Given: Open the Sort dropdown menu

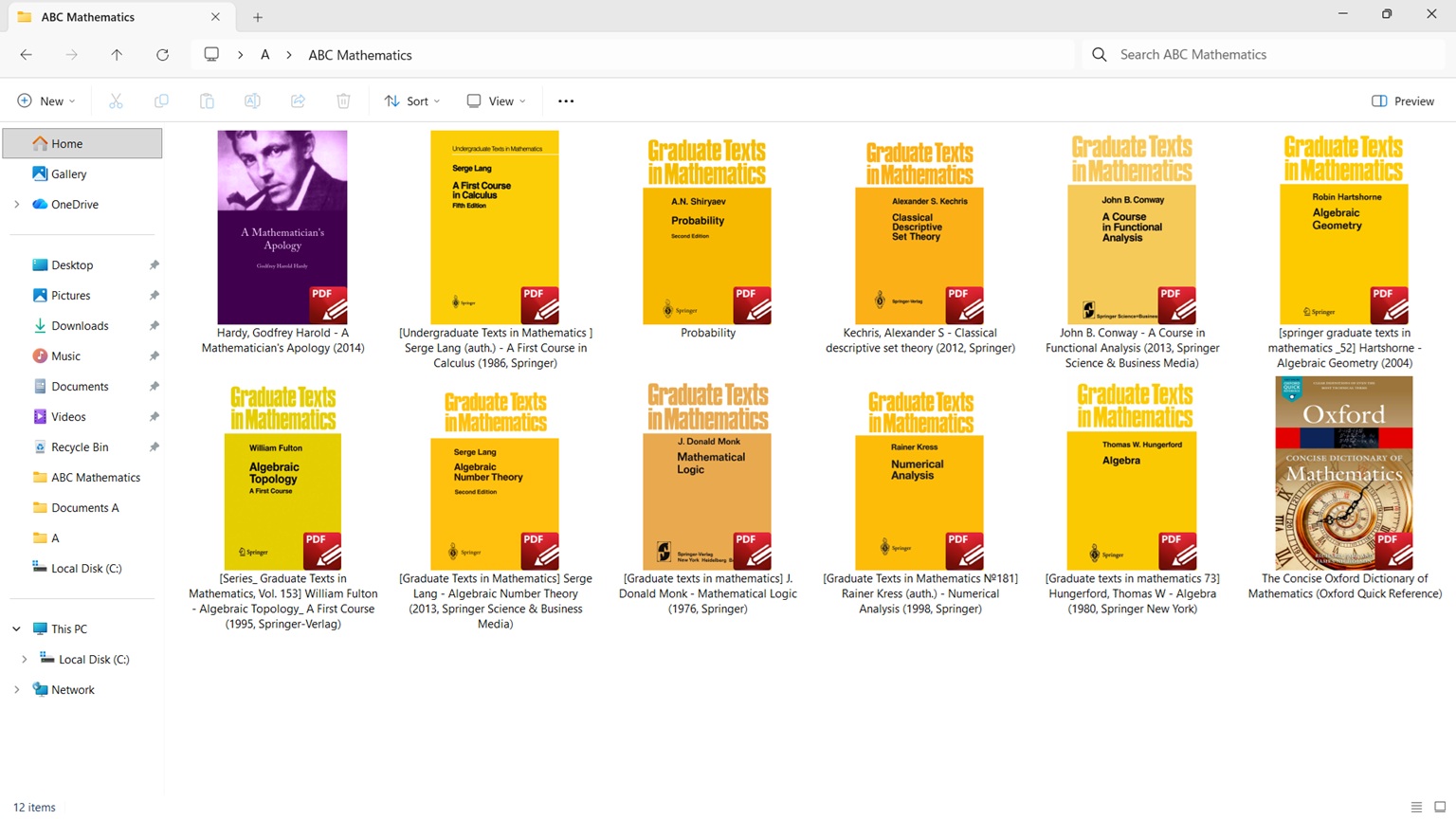Looking at the screenshot, I should tap(412, 101).
